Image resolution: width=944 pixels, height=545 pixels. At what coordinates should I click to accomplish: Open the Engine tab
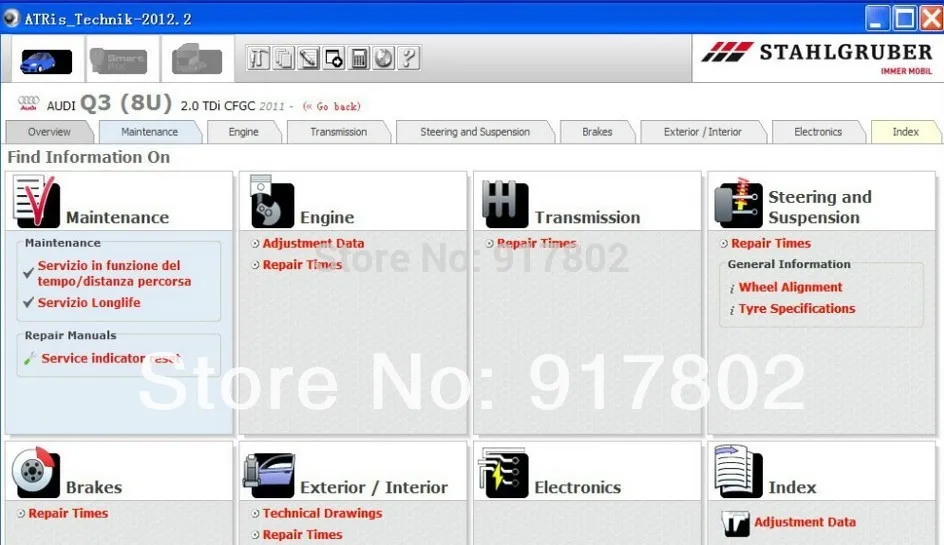pos(243,132)
